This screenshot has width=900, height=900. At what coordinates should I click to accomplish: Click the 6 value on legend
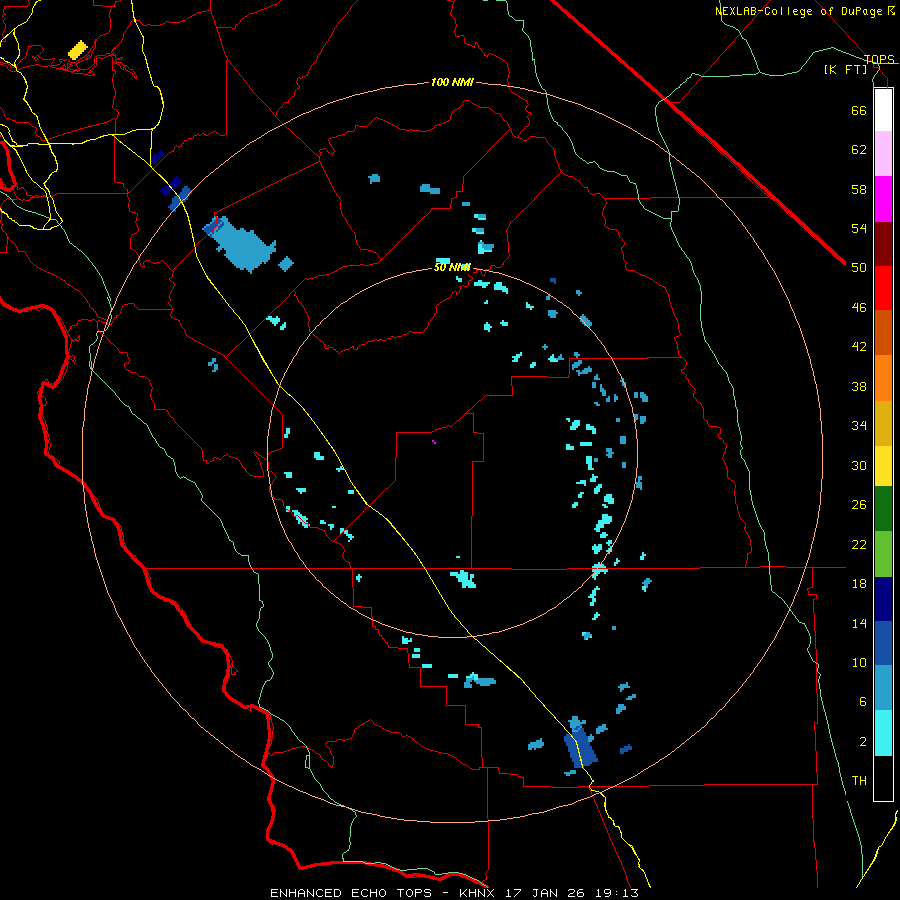[863, 702]
